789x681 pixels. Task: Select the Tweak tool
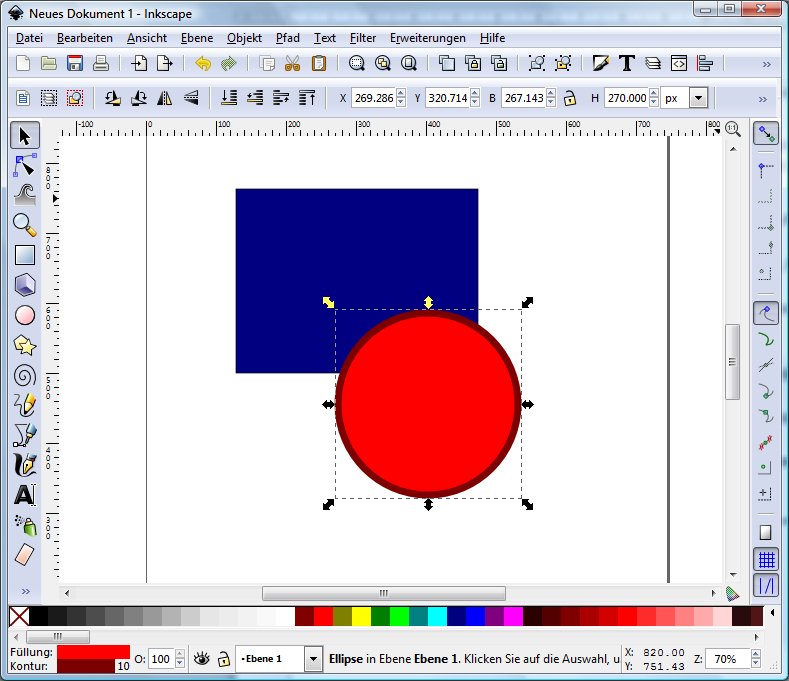(x=25, y=195)
